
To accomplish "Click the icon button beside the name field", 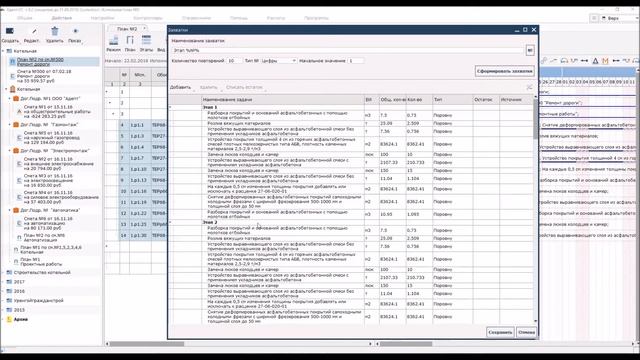I will [530, 50].
